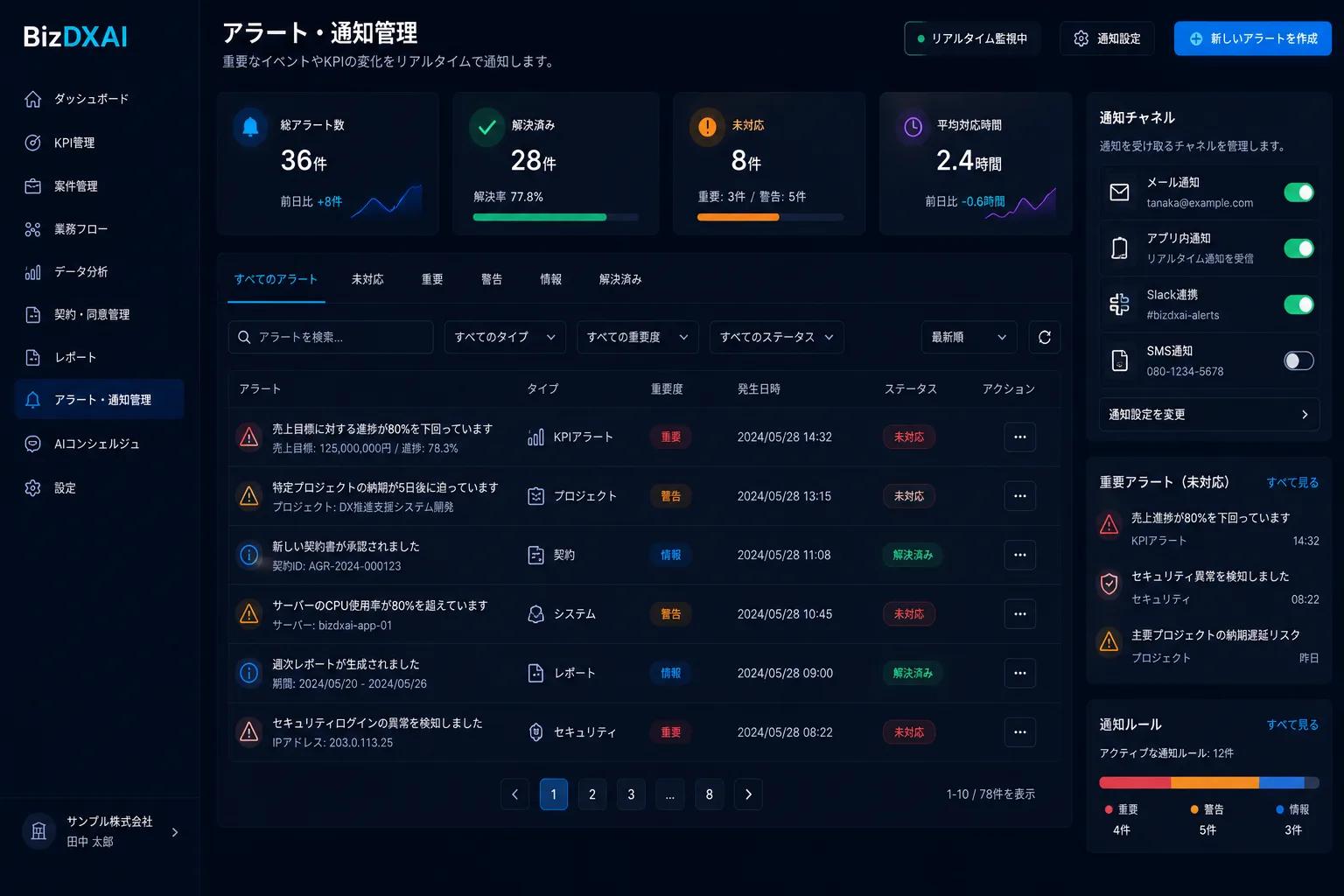Click the company building icon at sidebar bottom

pos(38,831)
